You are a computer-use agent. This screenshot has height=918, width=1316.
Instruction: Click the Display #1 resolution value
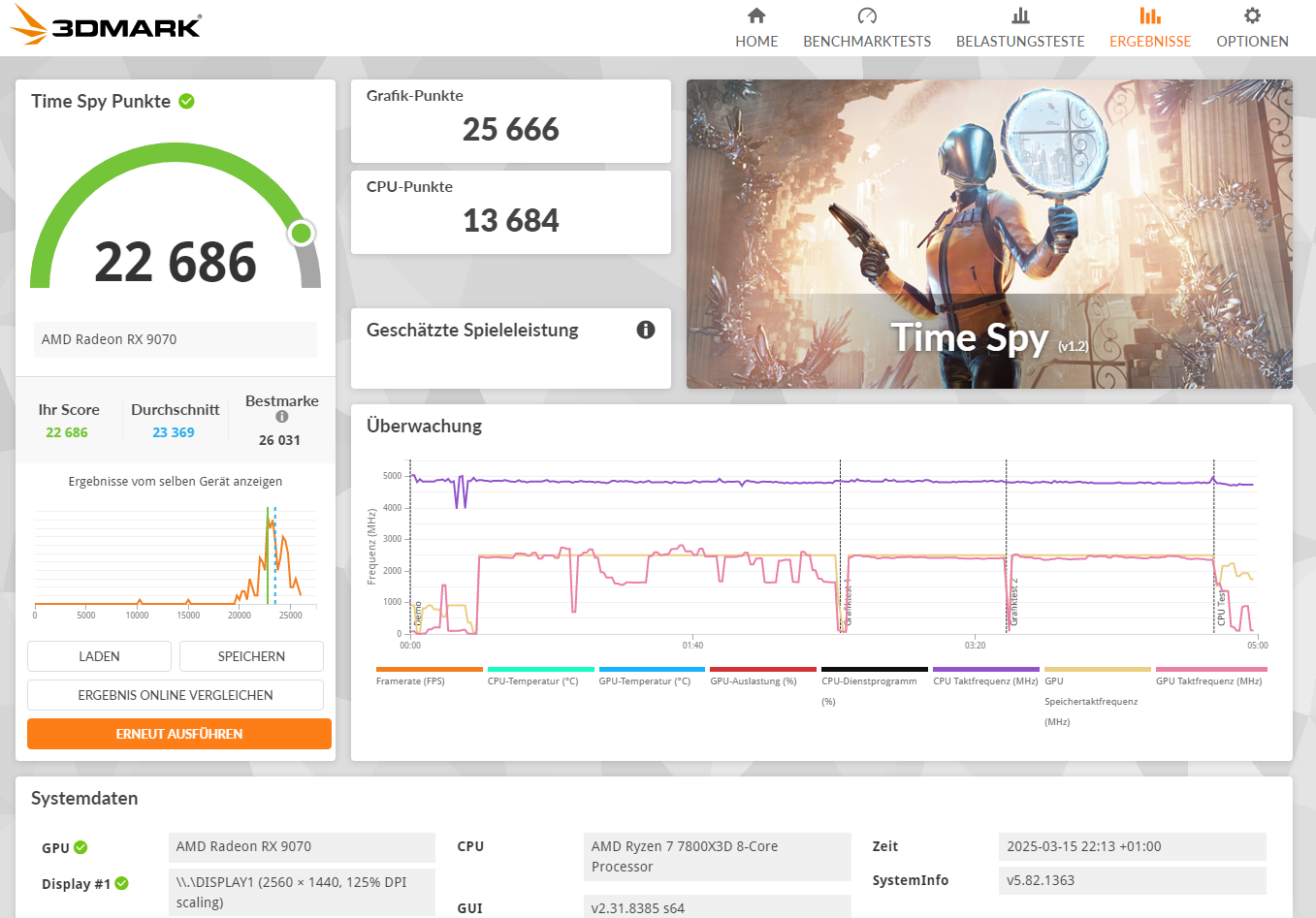(x=302, y=892)
